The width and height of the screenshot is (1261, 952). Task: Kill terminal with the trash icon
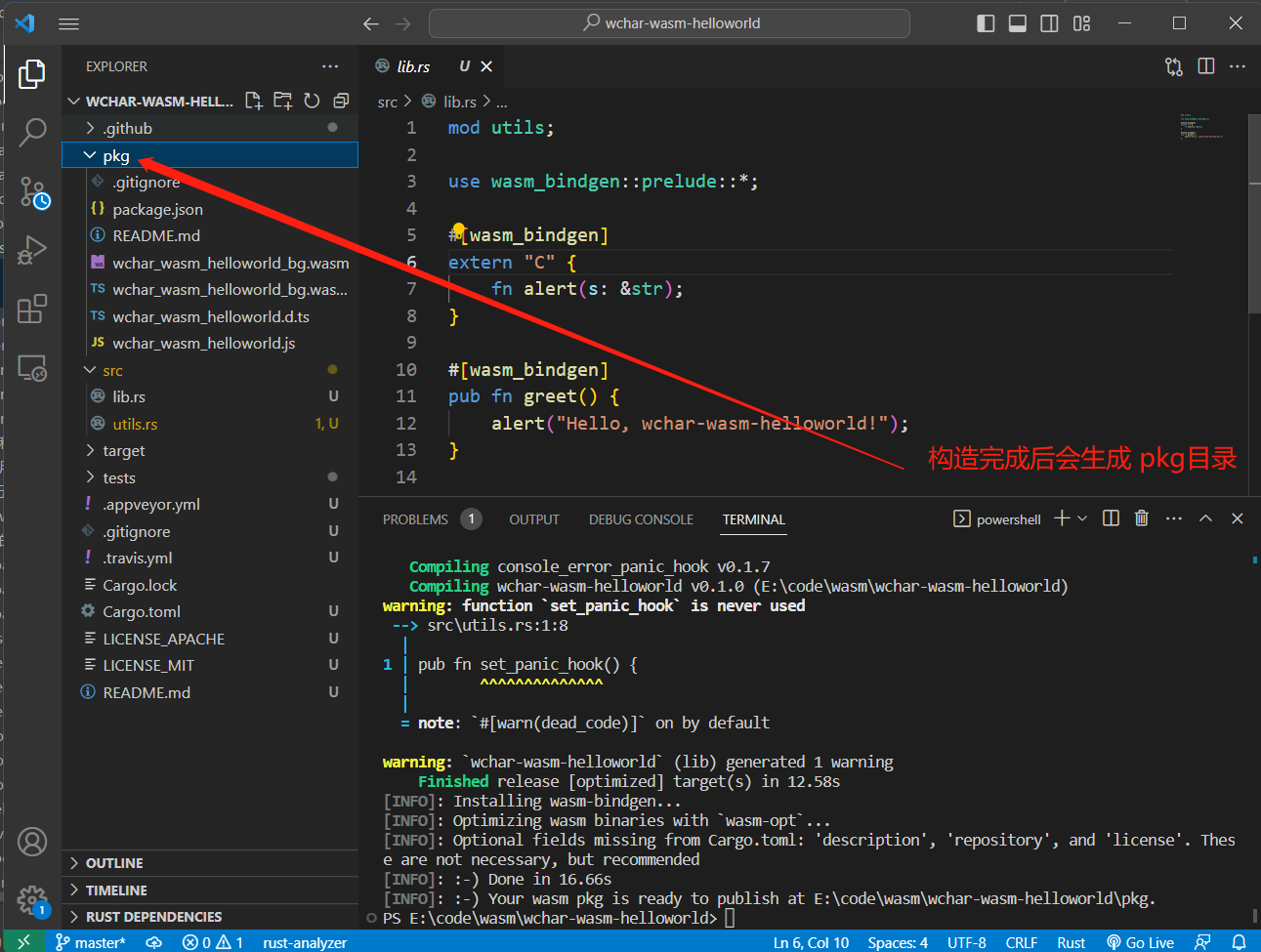tap(1141, 518)
